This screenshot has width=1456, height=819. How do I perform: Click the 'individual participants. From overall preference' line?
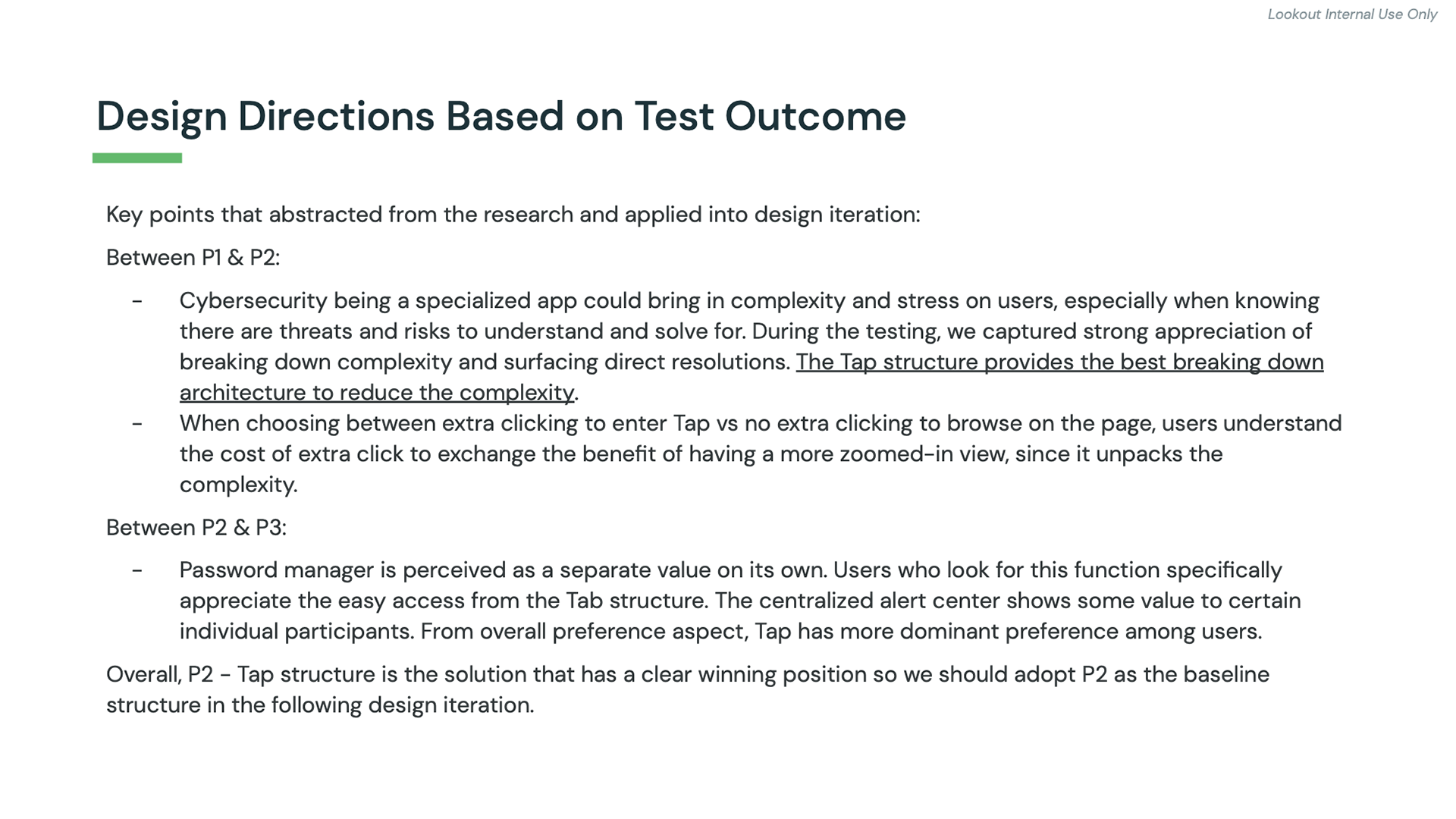point(721,632)
